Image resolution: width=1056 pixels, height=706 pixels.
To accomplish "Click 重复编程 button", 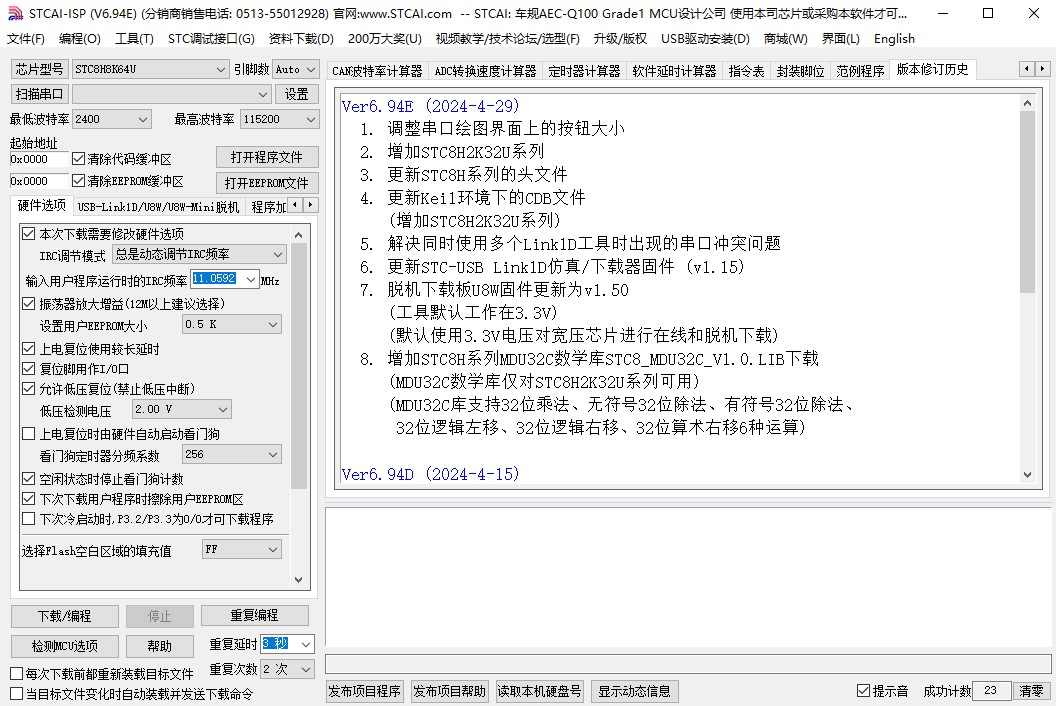I will tap(255, 615).
